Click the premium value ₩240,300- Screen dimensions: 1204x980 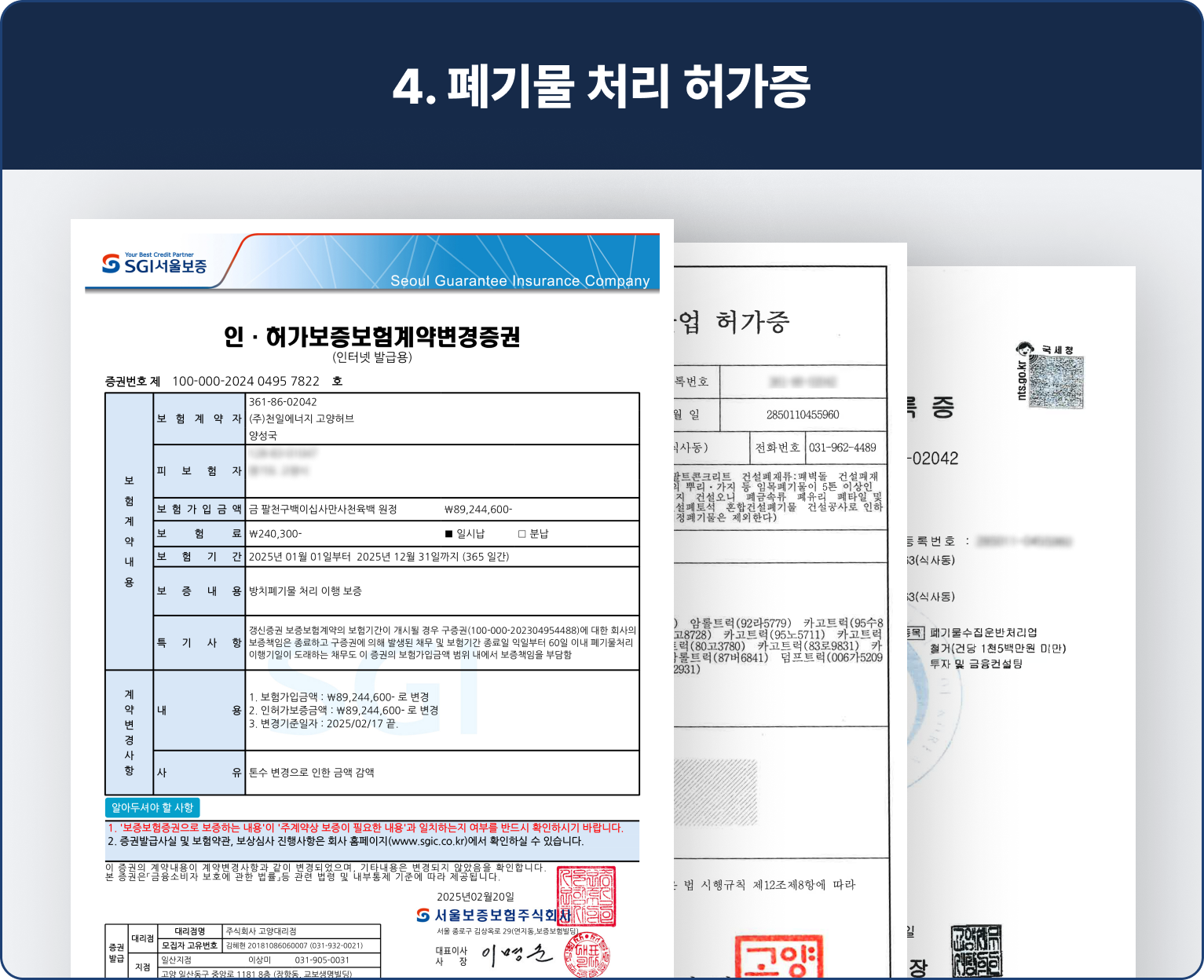pyautogui.click(x=275, y=534)
